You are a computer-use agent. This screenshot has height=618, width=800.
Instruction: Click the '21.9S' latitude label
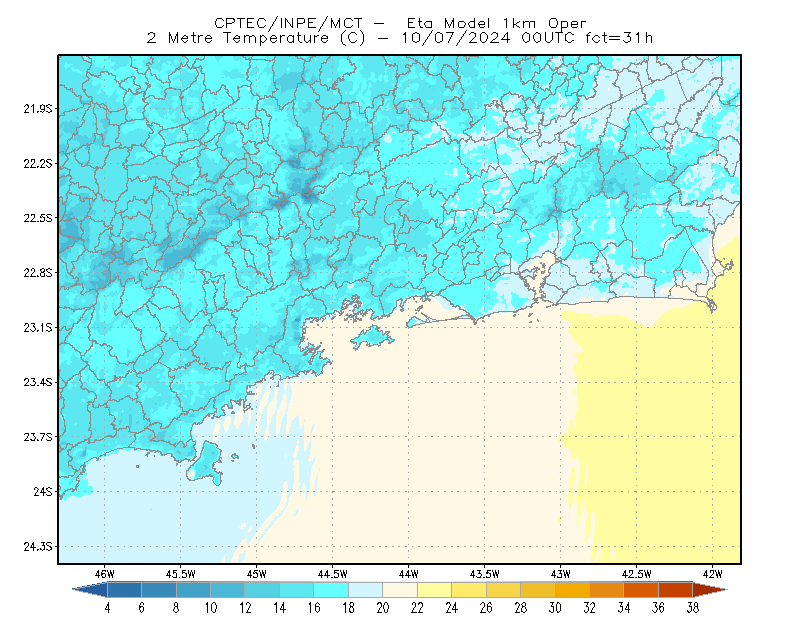[x=38, y=109]
